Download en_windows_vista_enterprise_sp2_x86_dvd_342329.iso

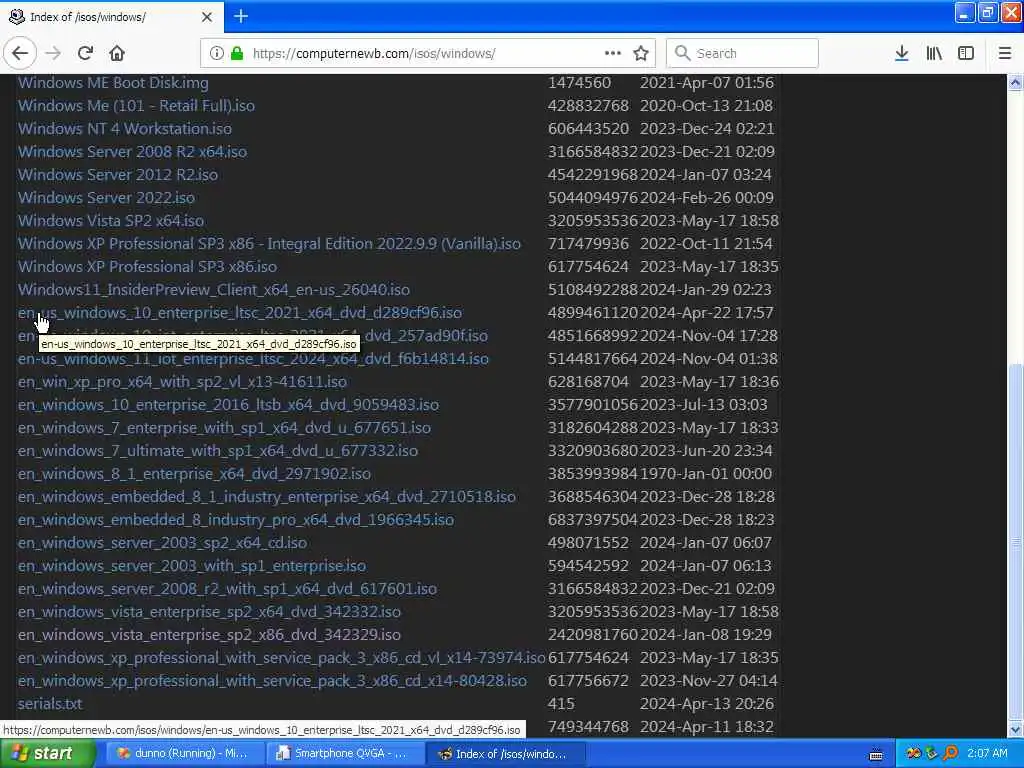[209, 635]
